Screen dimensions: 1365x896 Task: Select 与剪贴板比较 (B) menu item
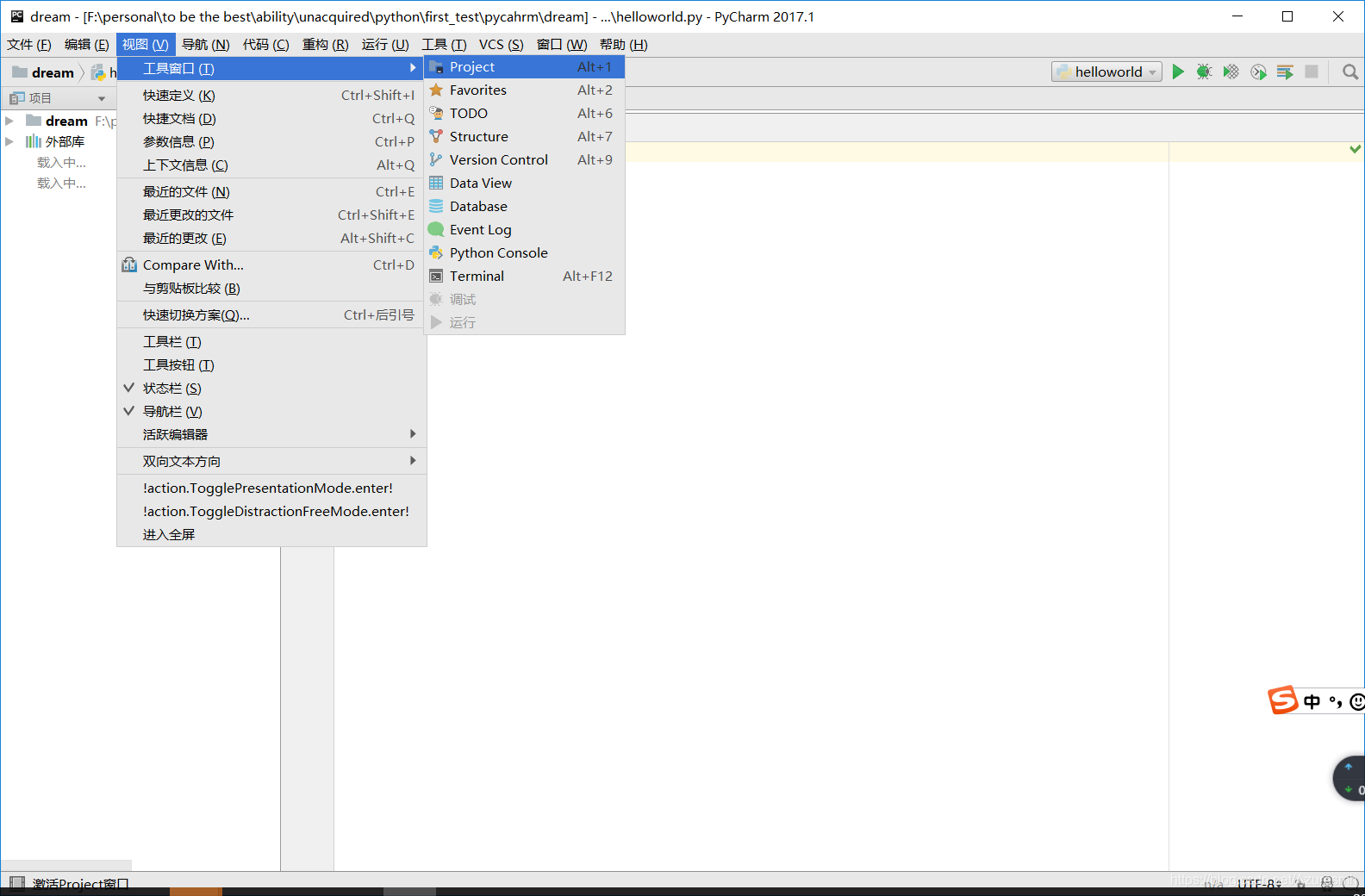271,289
